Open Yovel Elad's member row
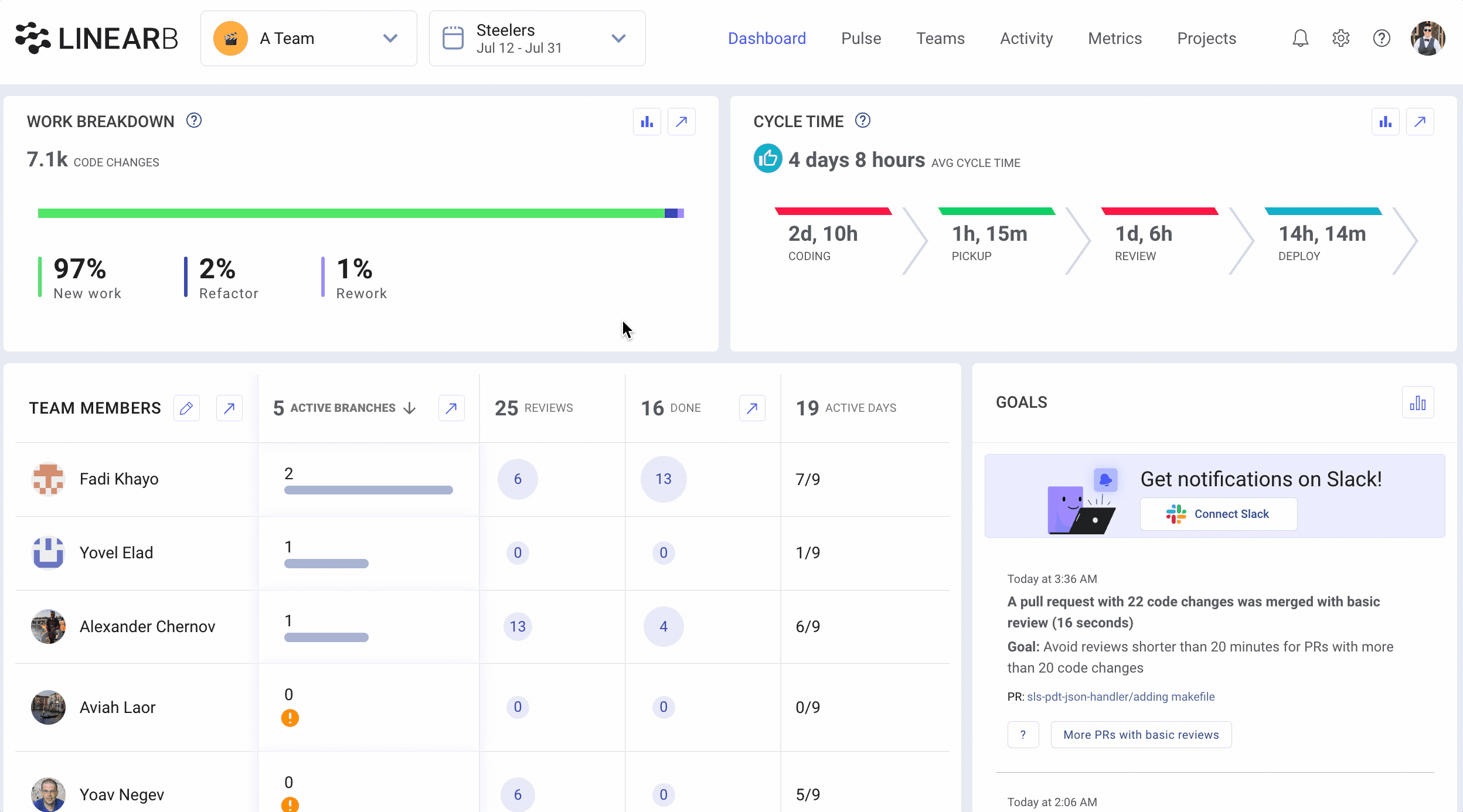Image resolution: width=1463 pixels, height=812 pixels. tap(482, 553)
